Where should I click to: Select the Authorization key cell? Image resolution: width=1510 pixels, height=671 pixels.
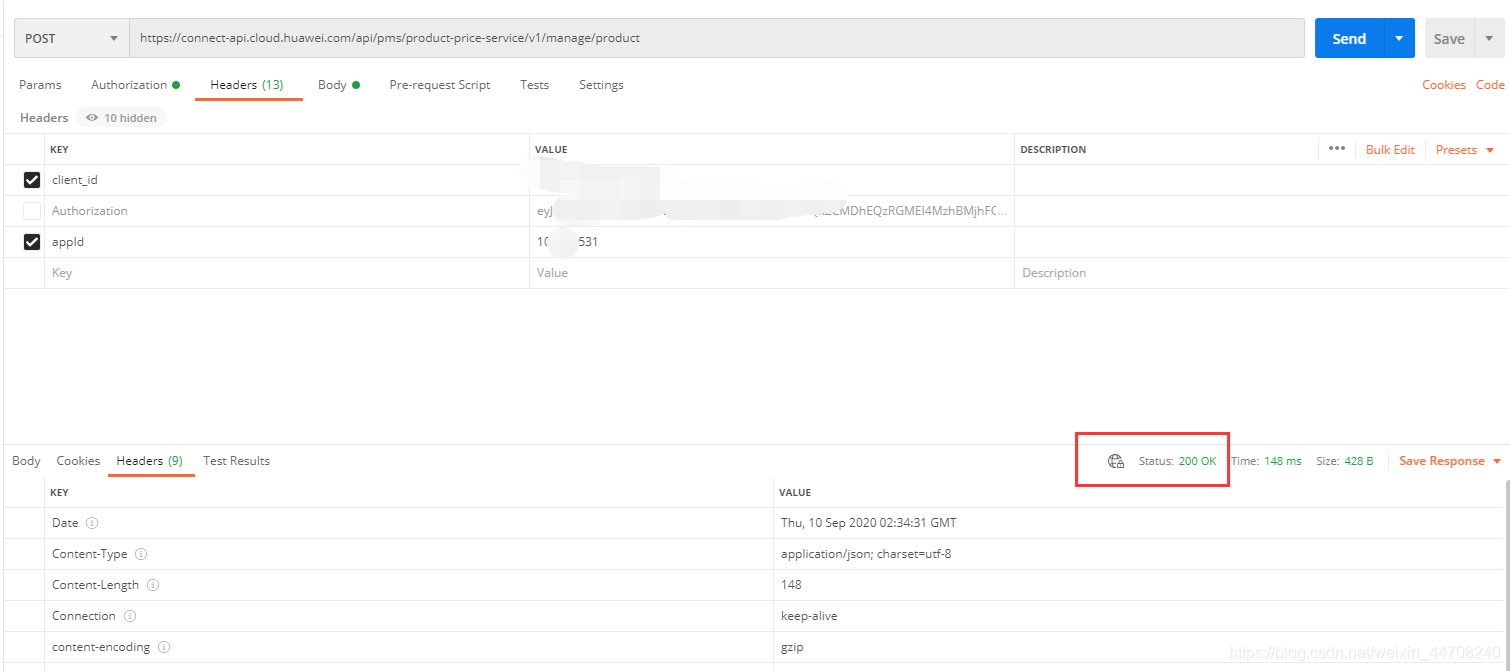287,211
